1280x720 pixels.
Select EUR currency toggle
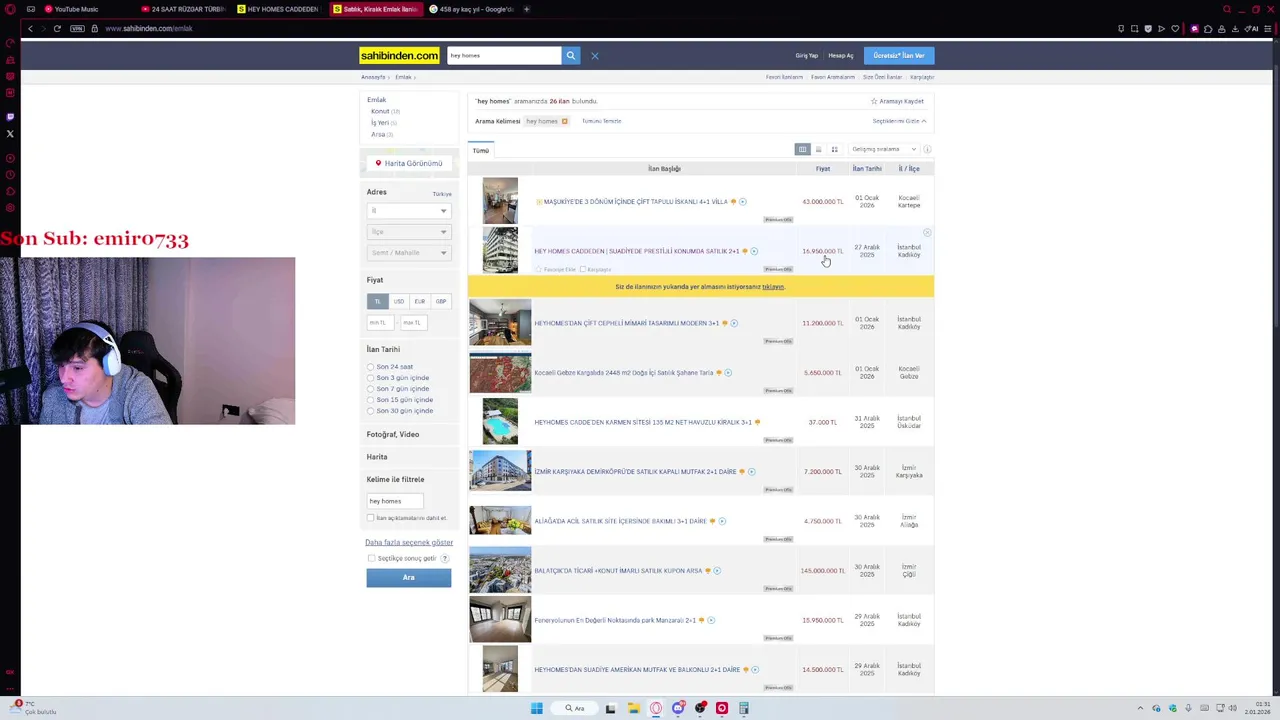[x=419, y=301]
